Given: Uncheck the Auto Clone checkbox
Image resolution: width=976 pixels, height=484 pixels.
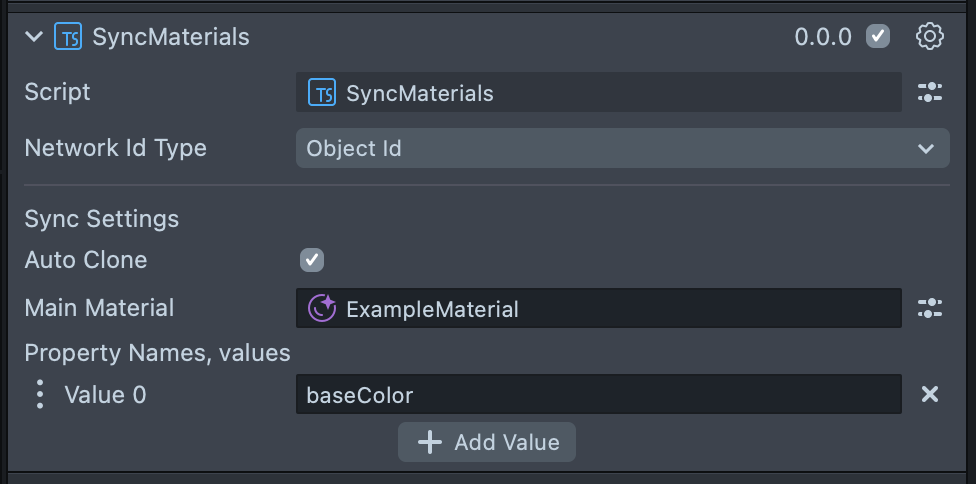Looking at the screenshot, I should pos(312,260).
